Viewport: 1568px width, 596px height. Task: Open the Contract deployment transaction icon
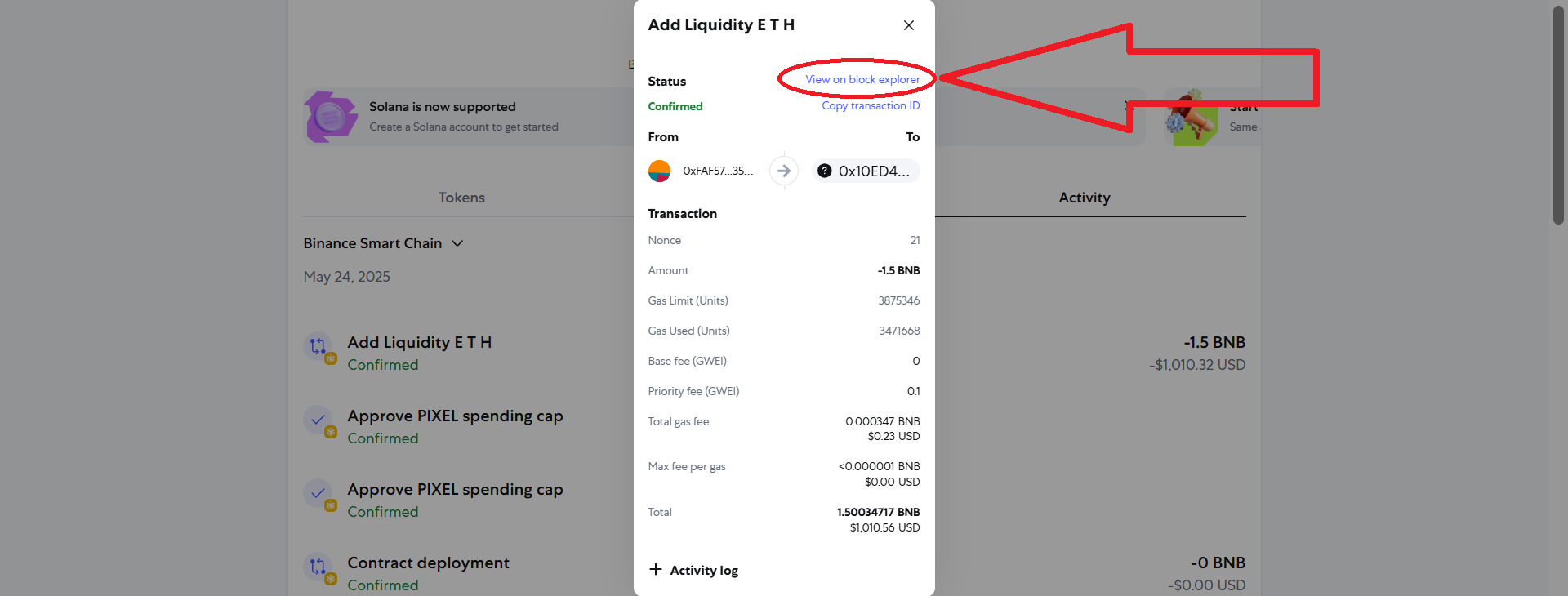(319, 567)
